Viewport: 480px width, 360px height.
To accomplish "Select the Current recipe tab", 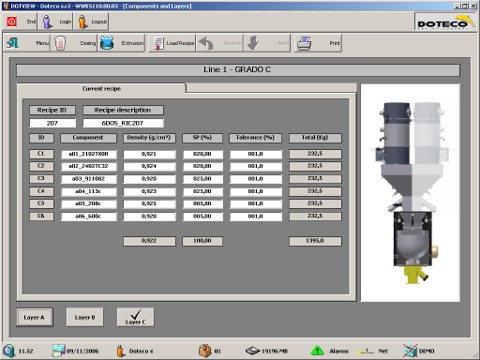I will tap(101, 88).
